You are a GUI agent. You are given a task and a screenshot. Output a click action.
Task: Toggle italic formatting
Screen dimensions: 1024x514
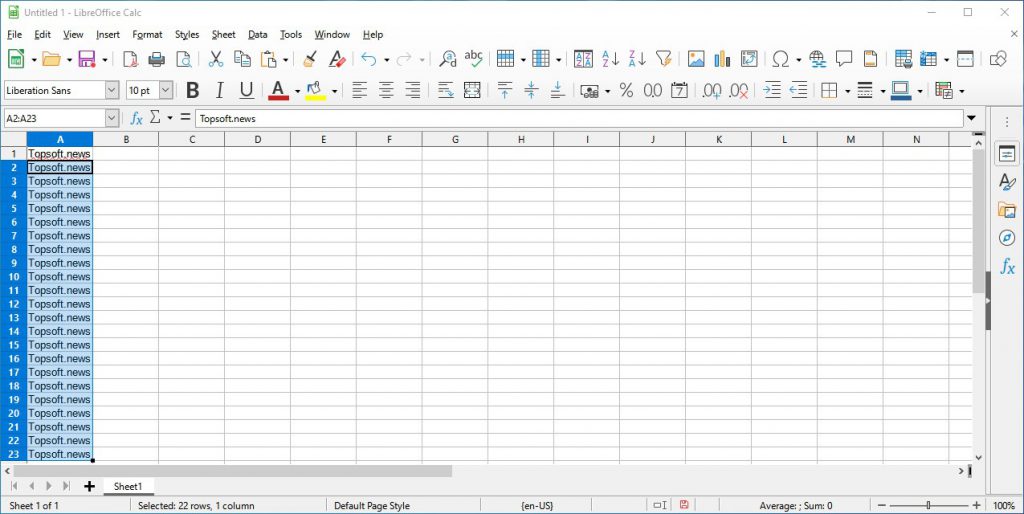coord(219,90)
